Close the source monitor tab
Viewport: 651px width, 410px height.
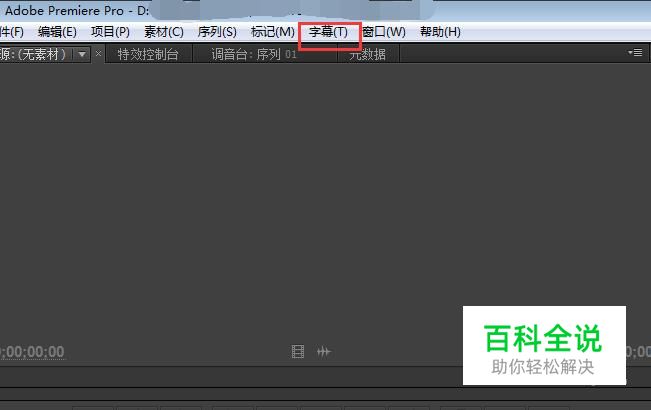pyautogui.click(x=98, y=54)
